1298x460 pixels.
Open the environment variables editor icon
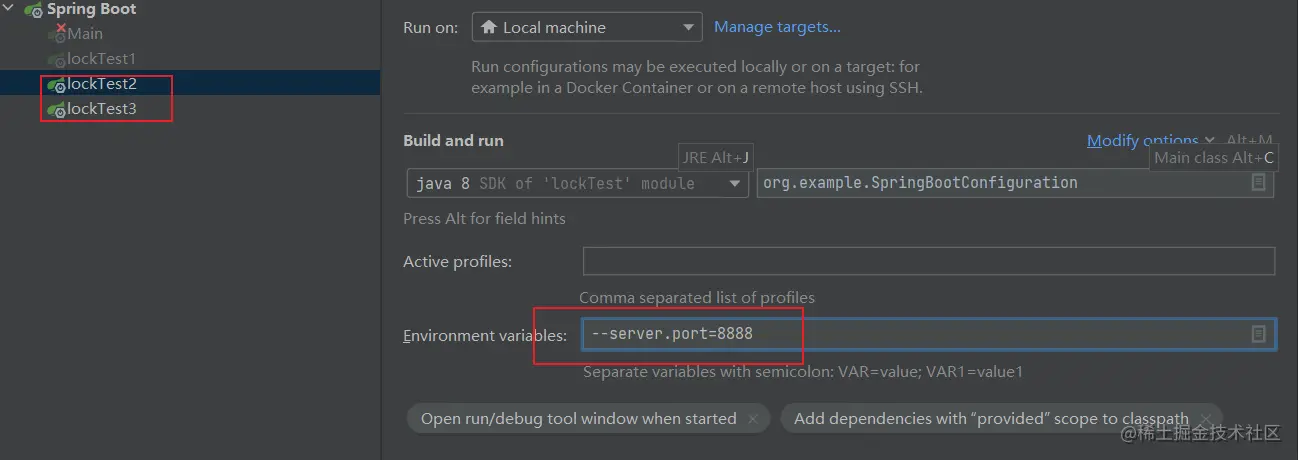[1258, 334]
